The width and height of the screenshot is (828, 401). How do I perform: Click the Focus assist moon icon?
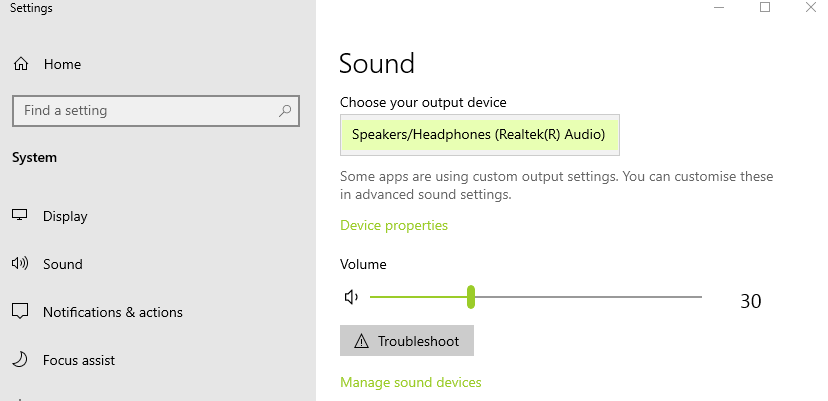(x=20, y=360)
